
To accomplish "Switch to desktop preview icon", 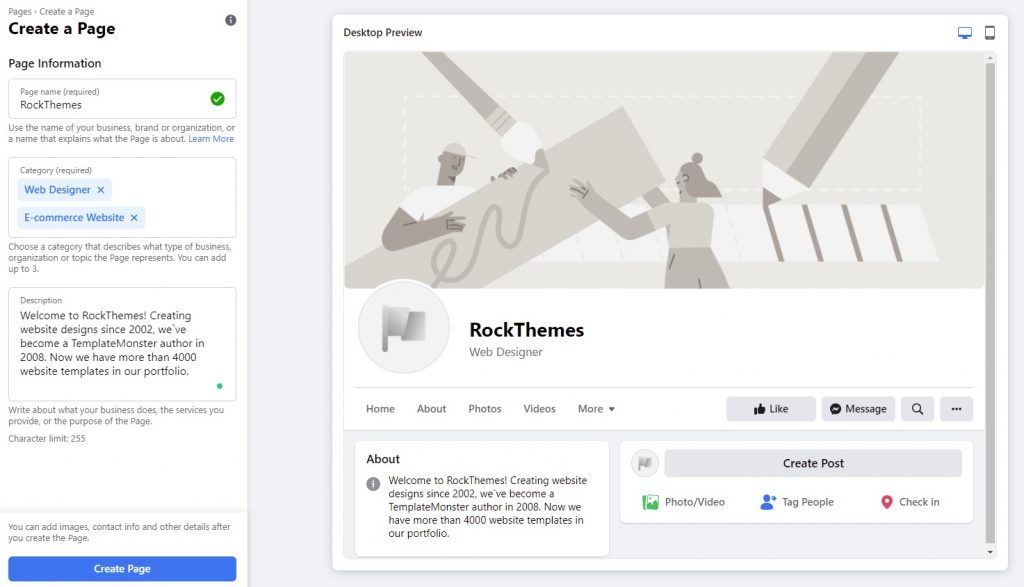I will tap(965, 33).
